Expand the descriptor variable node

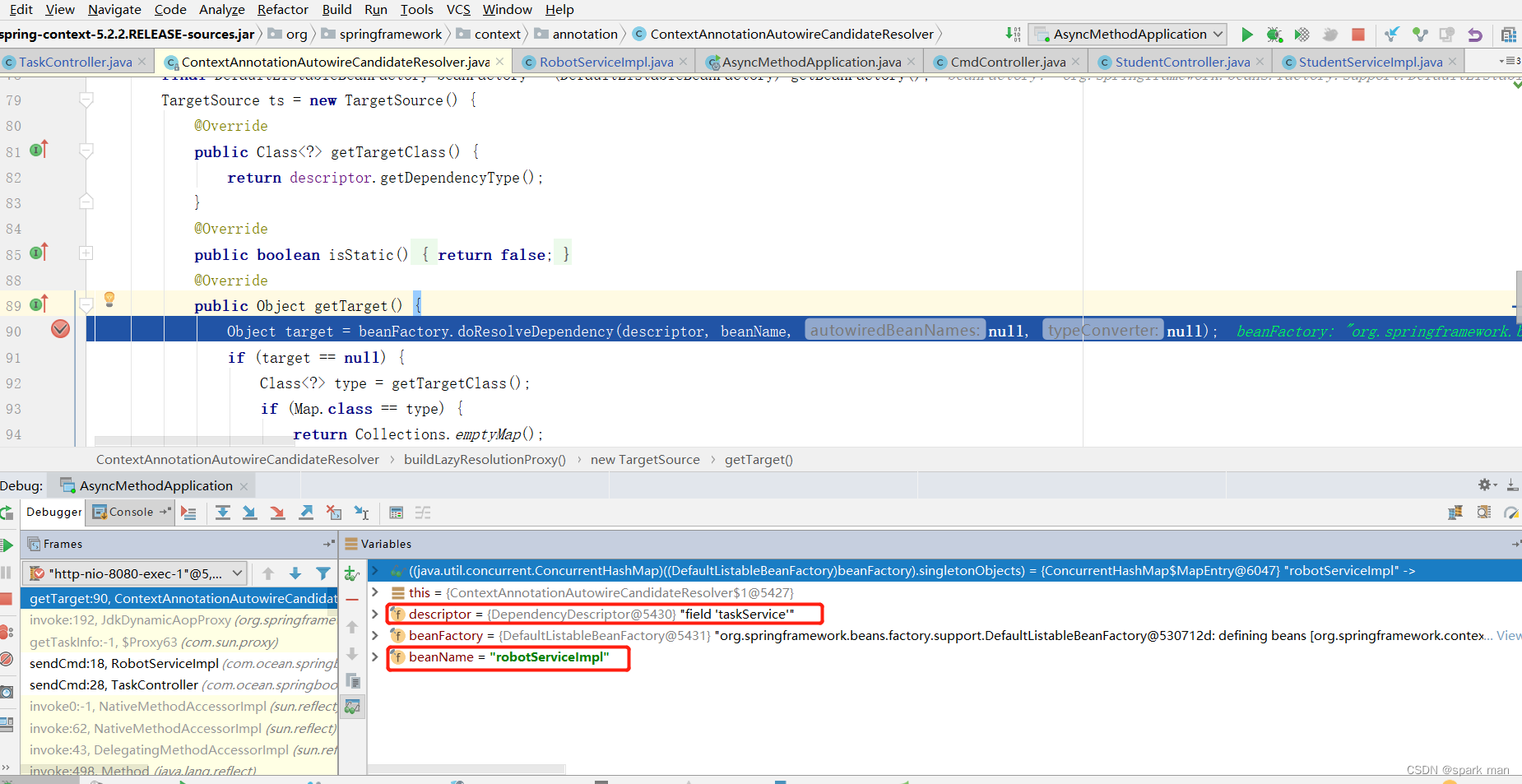pos(374,614)
